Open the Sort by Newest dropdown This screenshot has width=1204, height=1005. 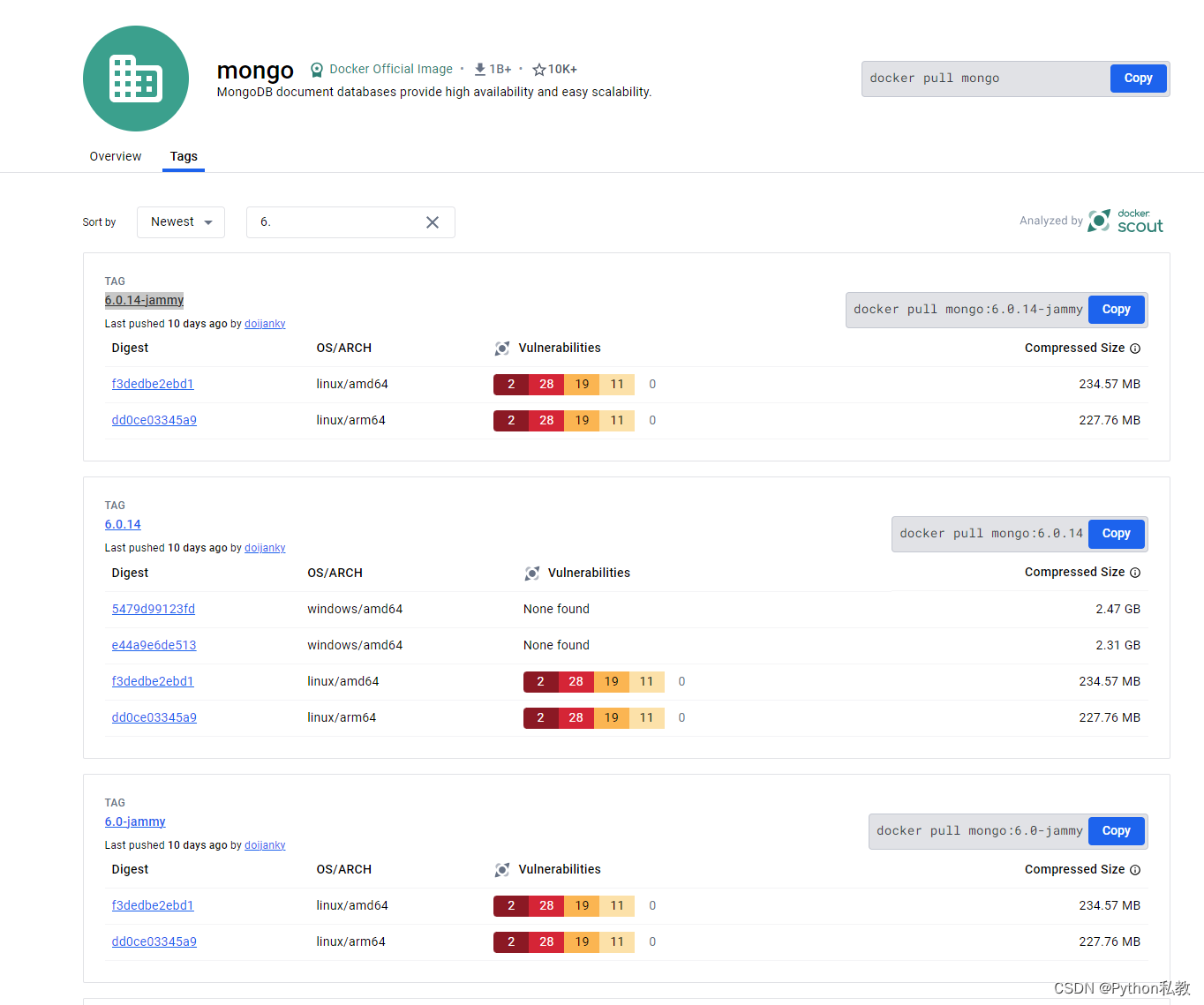[181, 222]
